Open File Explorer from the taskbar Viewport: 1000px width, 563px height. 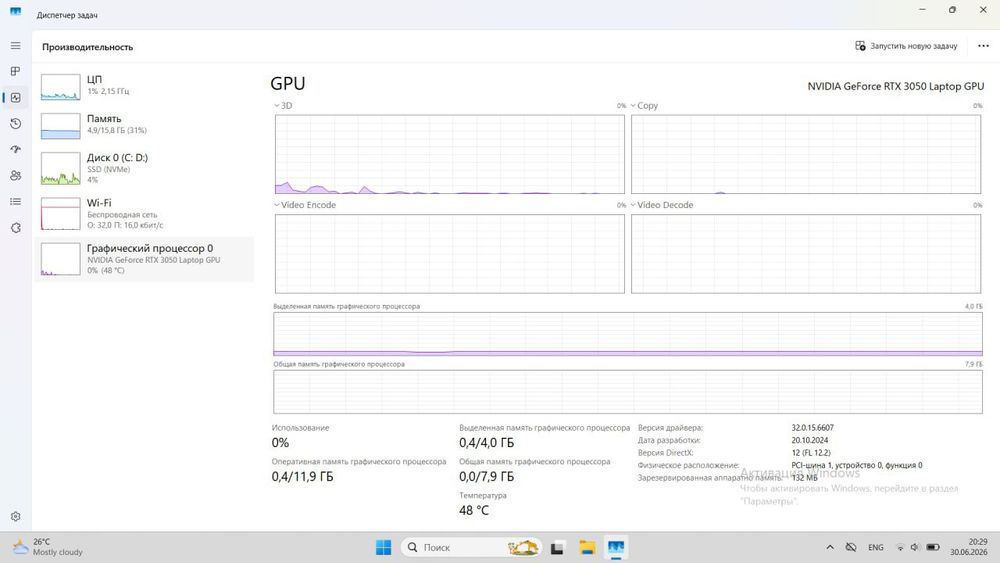coord(587,547)
